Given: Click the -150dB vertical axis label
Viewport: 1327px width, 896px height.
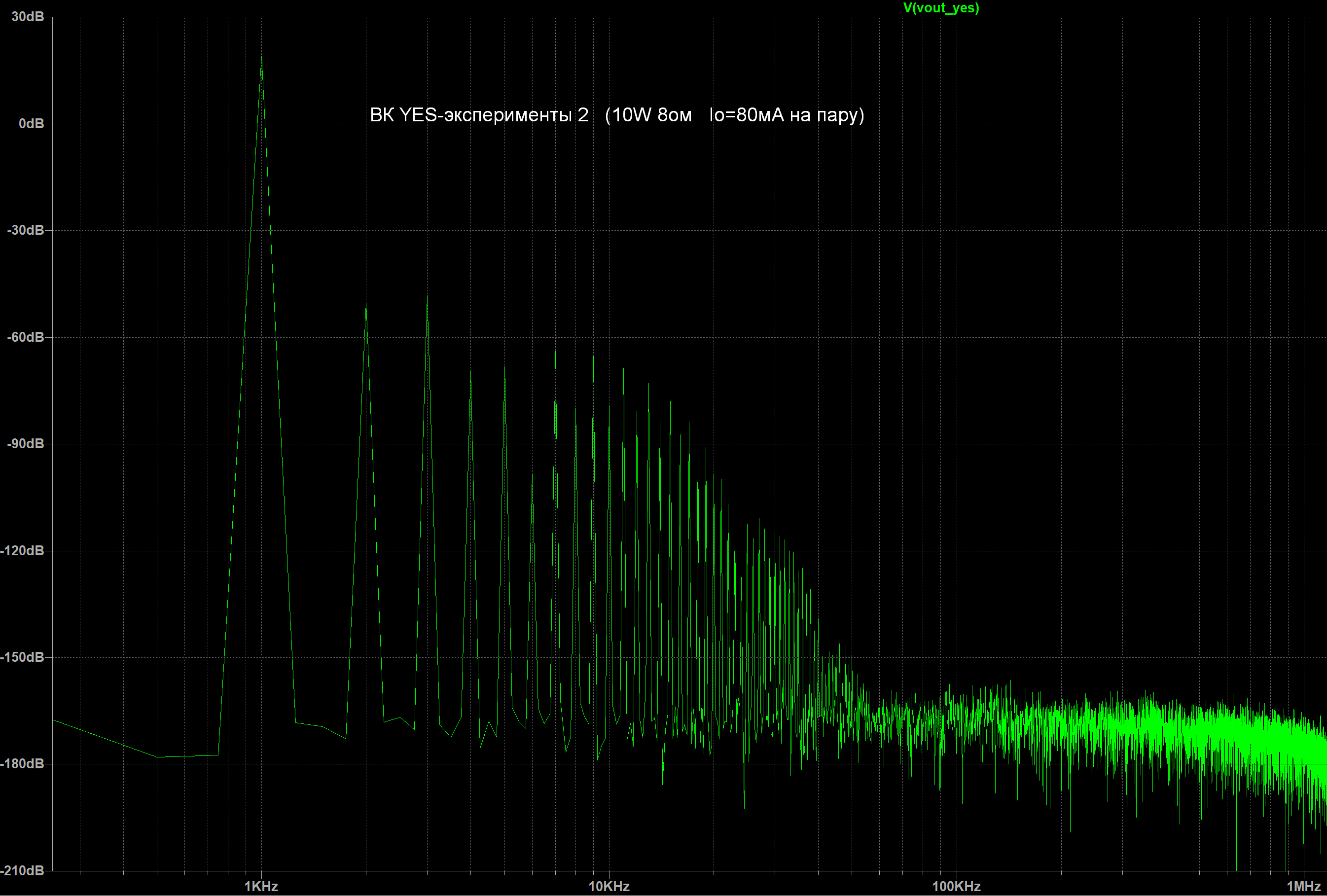Looking at the screenshot, I should pos(22,657).
